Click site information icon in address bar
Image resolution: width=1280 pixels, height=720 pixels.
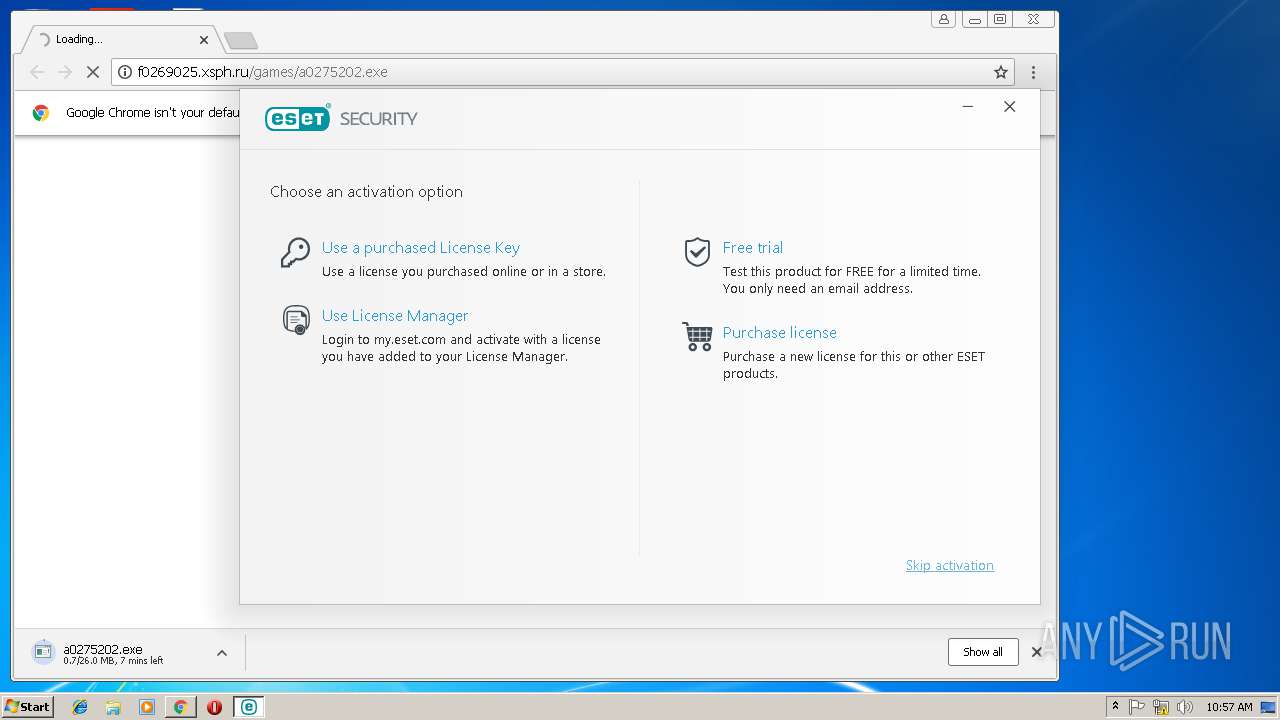(x=125, y=72)
